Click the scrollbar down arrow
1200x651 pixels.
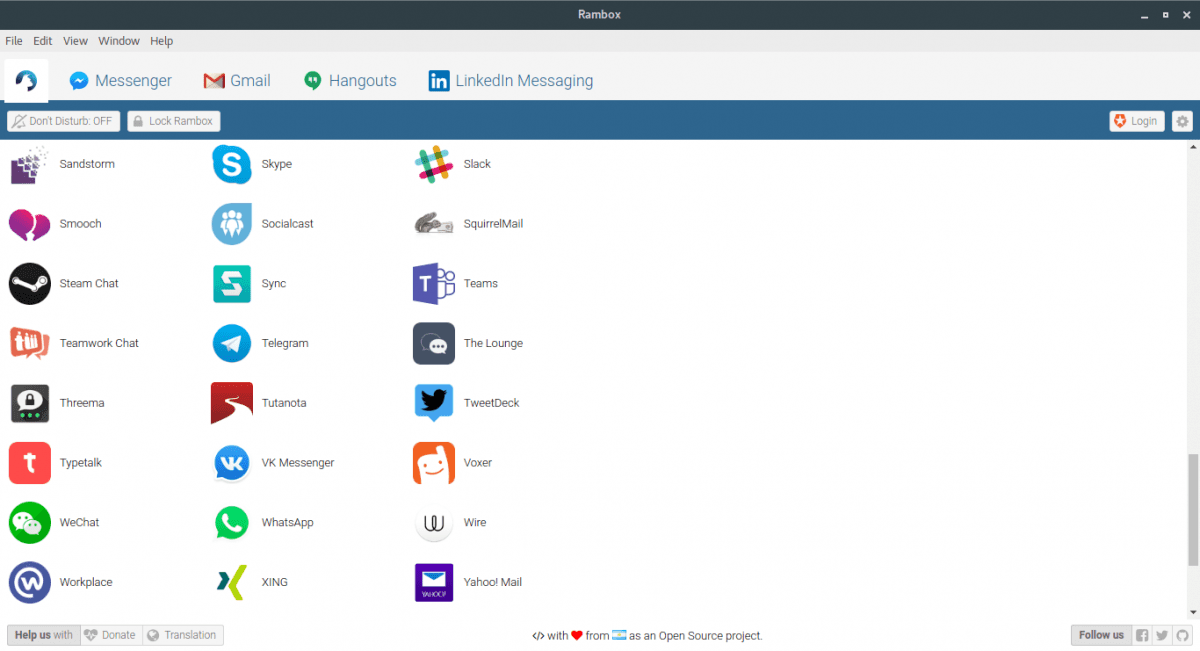(x=1191, y=614)
